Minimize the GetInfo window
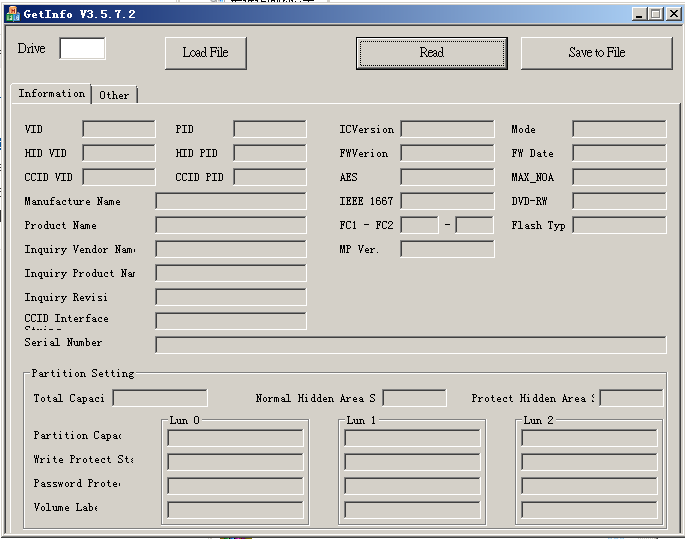The height and width of the screenshot is (539, 685). tap(640, 14)
